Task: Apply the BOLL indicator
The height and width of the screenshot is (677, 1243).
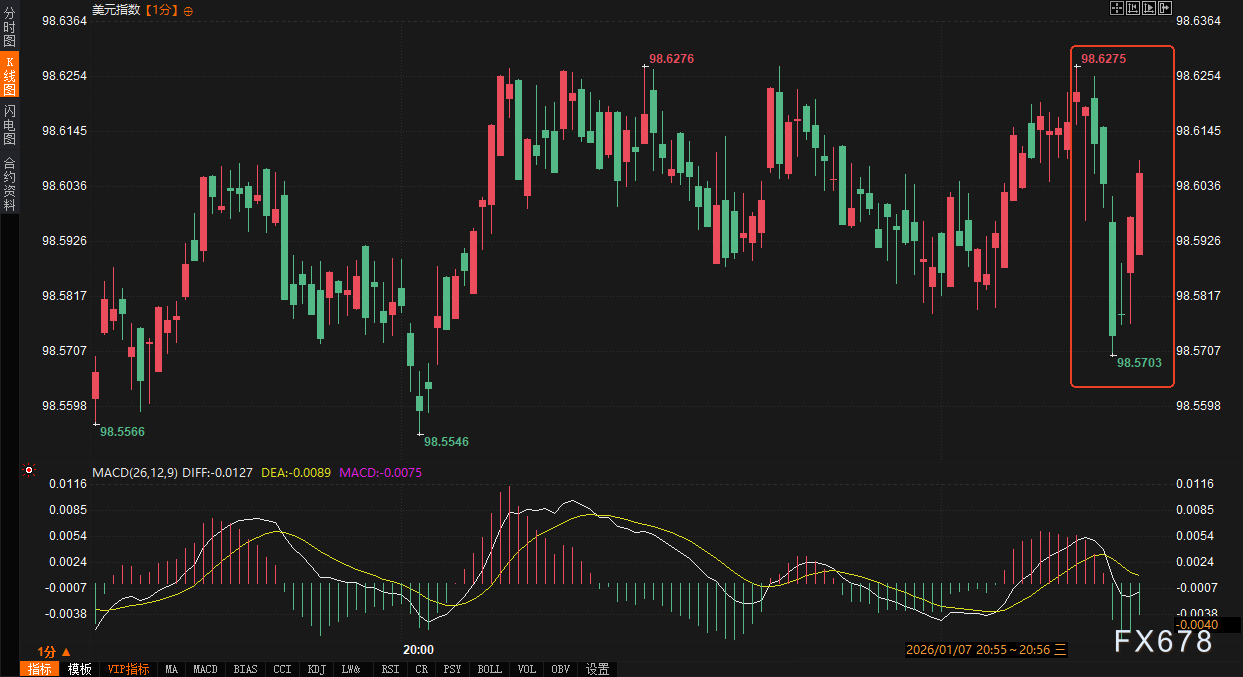Action: [490, 669]
